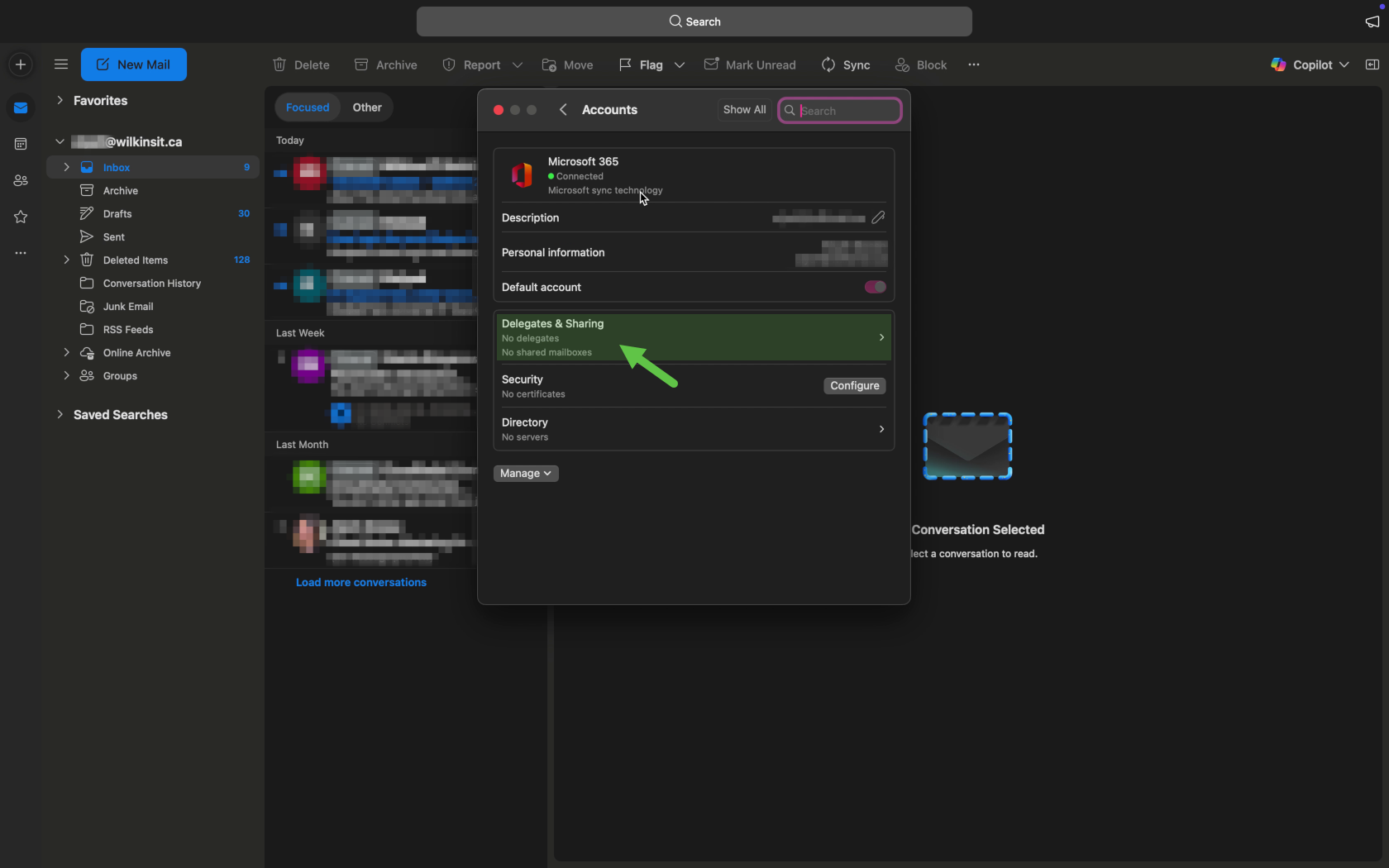Image resolution: width=1389 pixels, height=868 pixels.
Task: Click the Archive toolbar button
Action: [x=385, y=64]
